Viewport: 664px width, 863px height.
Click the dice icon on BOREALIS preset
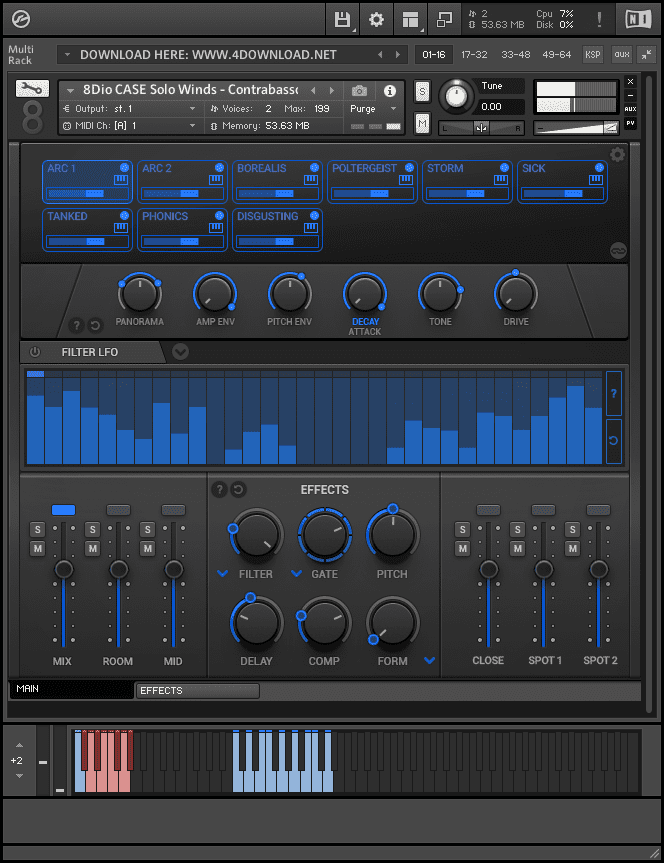point(314,167)
